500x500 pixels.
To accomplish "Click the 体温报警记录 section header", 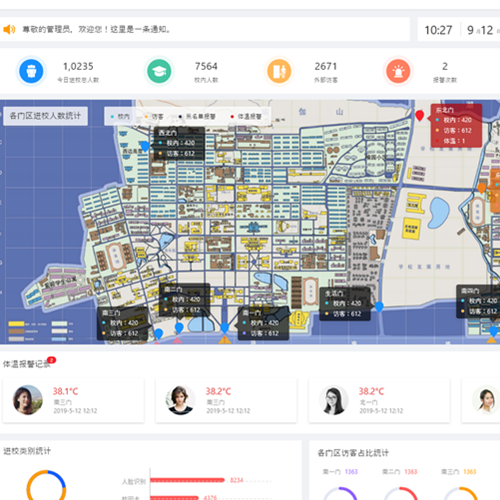I will 26,364.
